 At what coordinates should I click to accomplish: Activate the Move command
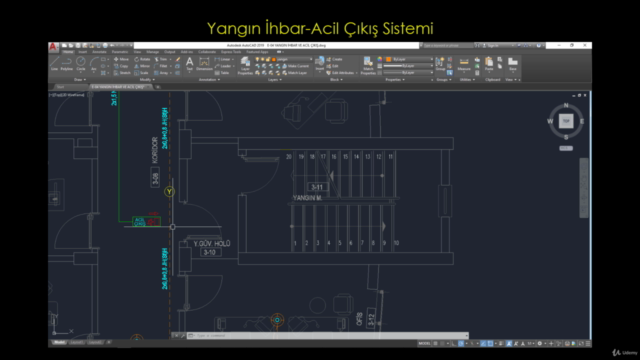point(121,59)
